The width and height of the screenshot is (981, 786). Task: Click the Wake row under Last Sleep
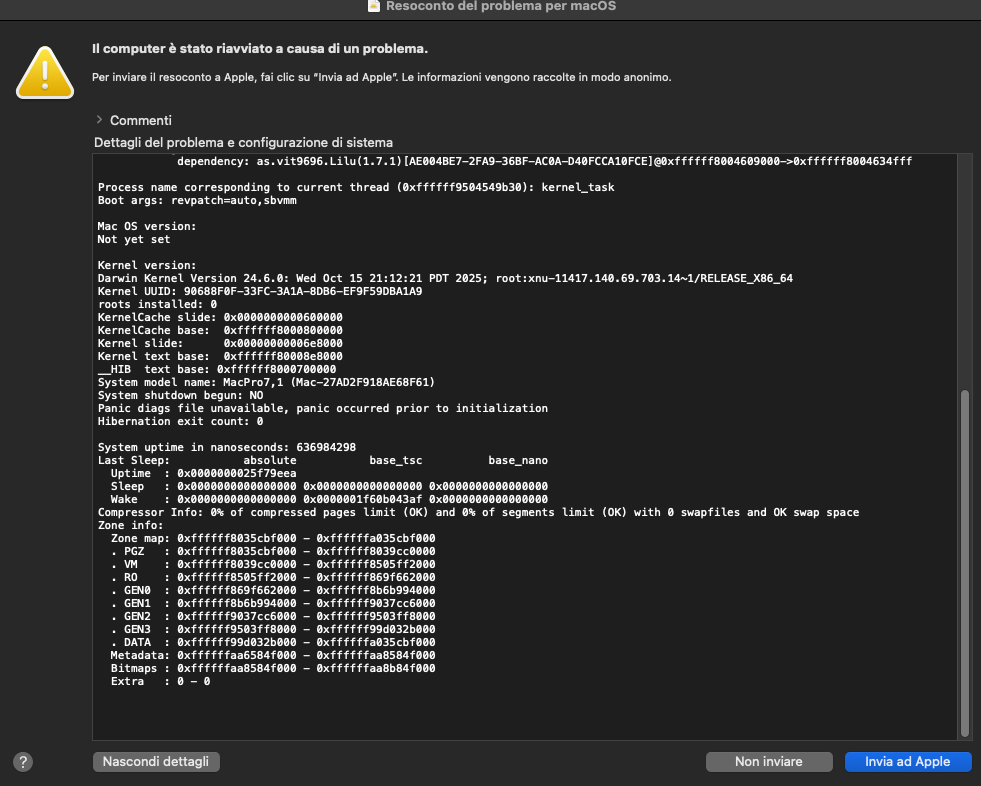point(329,499)
